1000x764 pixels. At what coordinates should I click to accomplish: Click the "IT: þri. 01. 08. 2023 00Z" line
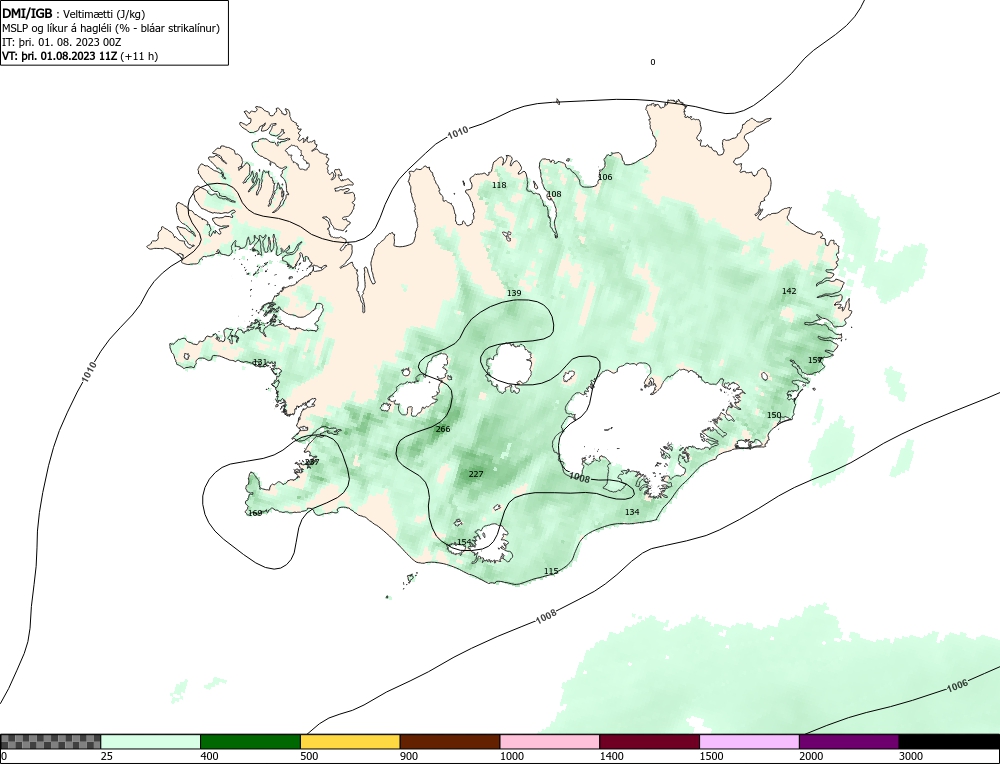point(62,42)
